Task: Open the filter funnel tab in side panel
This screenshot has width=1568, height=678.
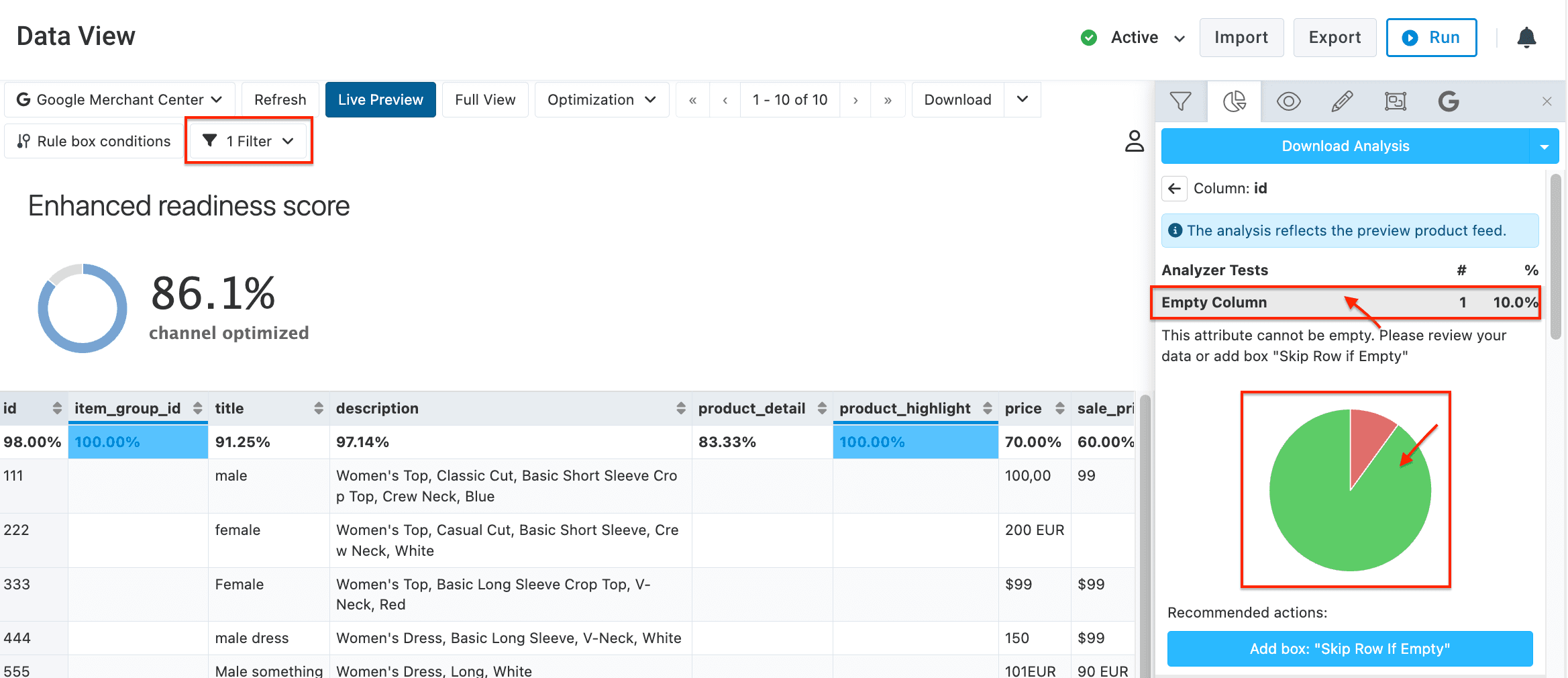Action: pos(1180,101)
